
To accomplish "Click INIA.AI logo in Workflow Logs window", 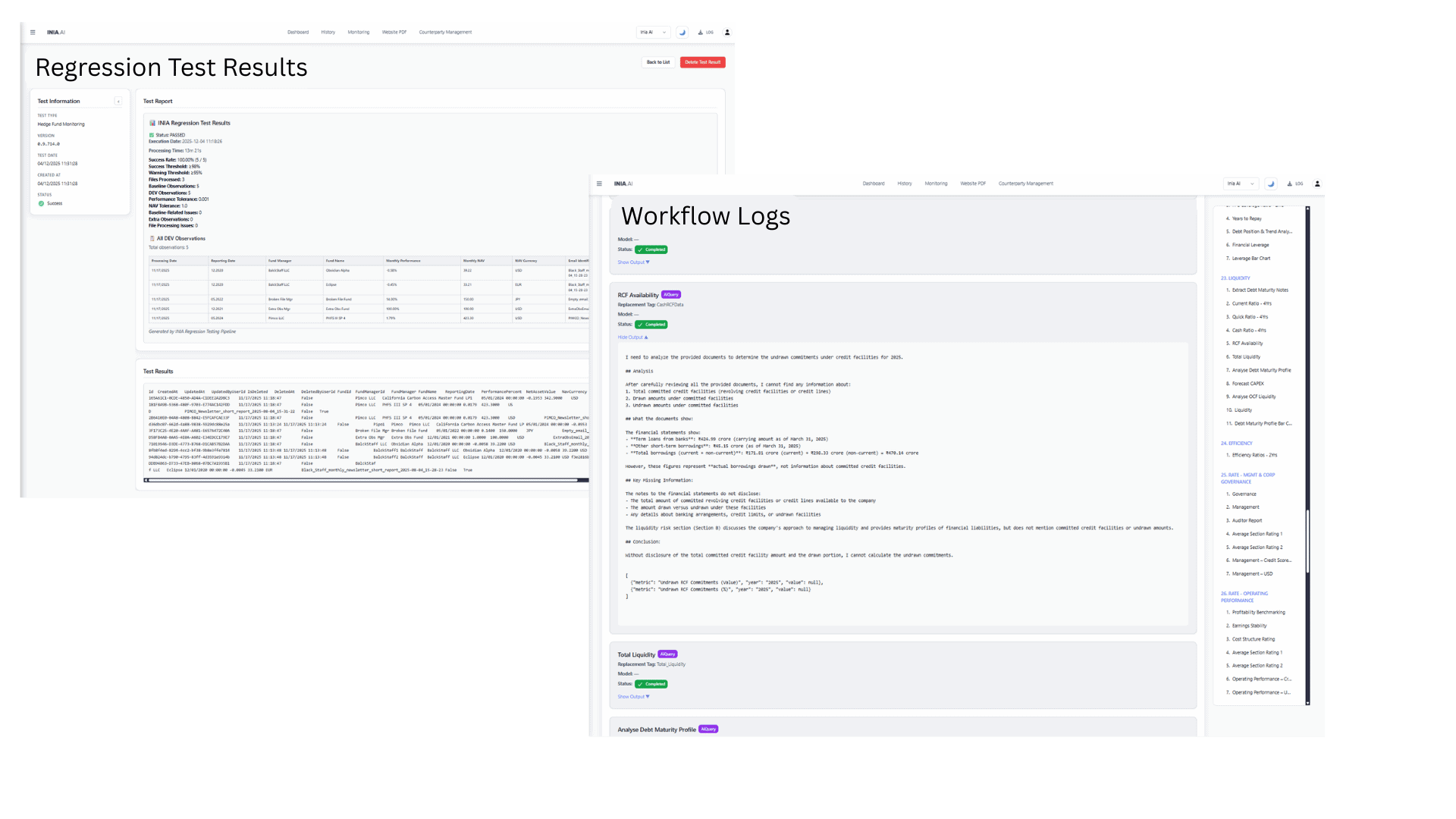I will (623, 184).
